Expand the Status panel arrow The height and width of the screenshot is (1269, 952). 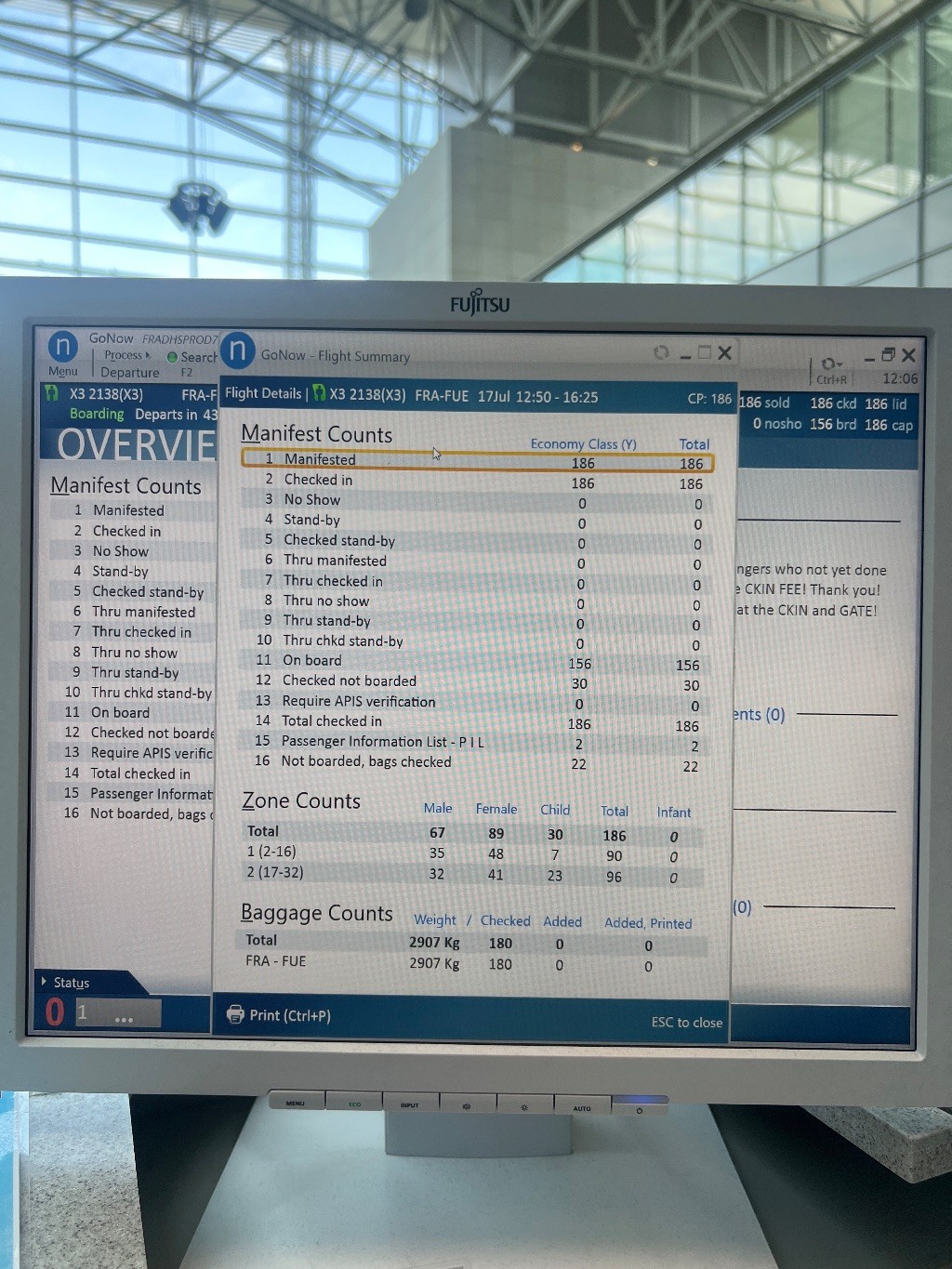(x=44, y=981)
